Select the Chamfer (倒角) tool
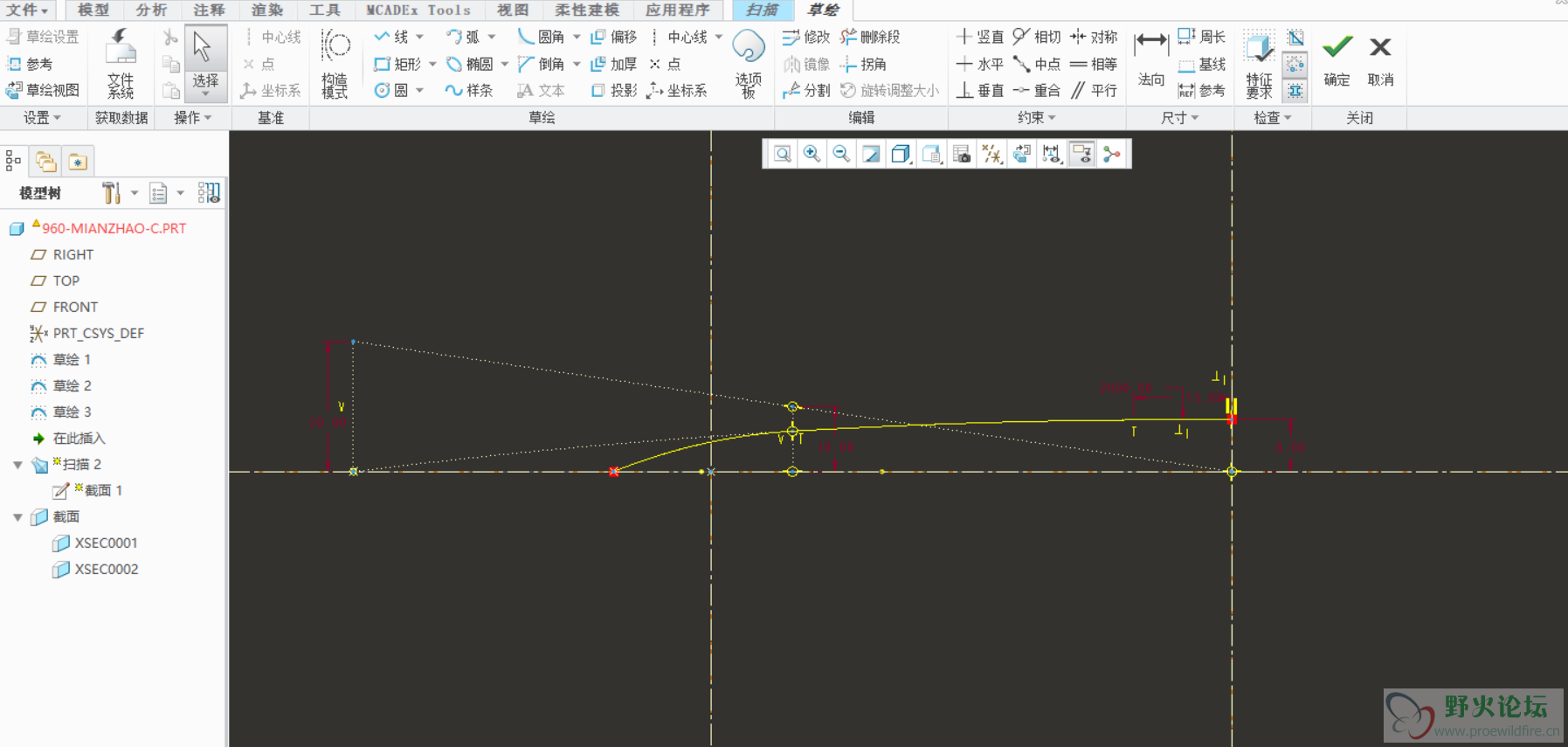1568x747 pixels. [x=541, y=64]
